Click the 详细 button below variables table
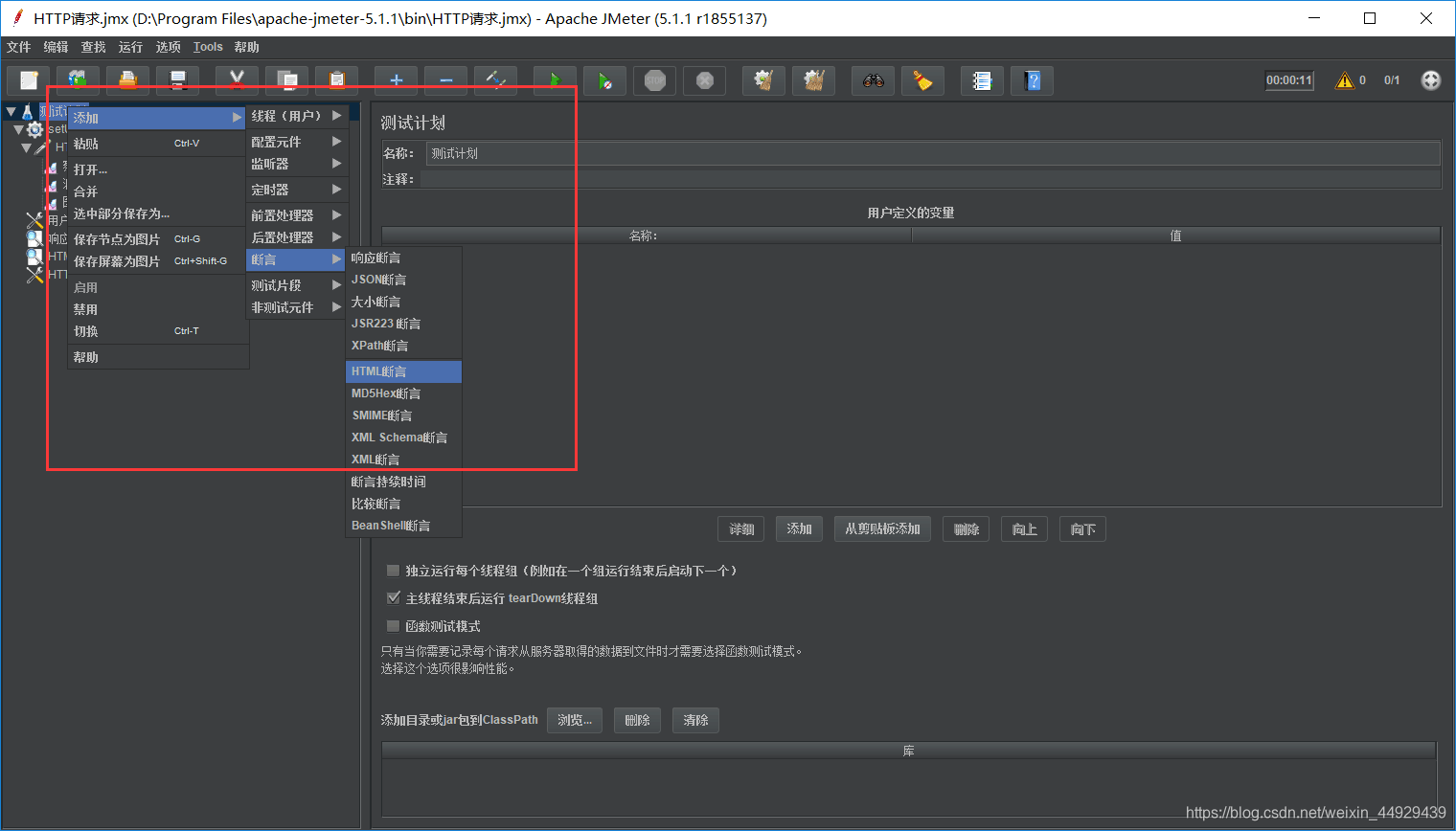This screenshot has height=831, width=1456. 741,529
